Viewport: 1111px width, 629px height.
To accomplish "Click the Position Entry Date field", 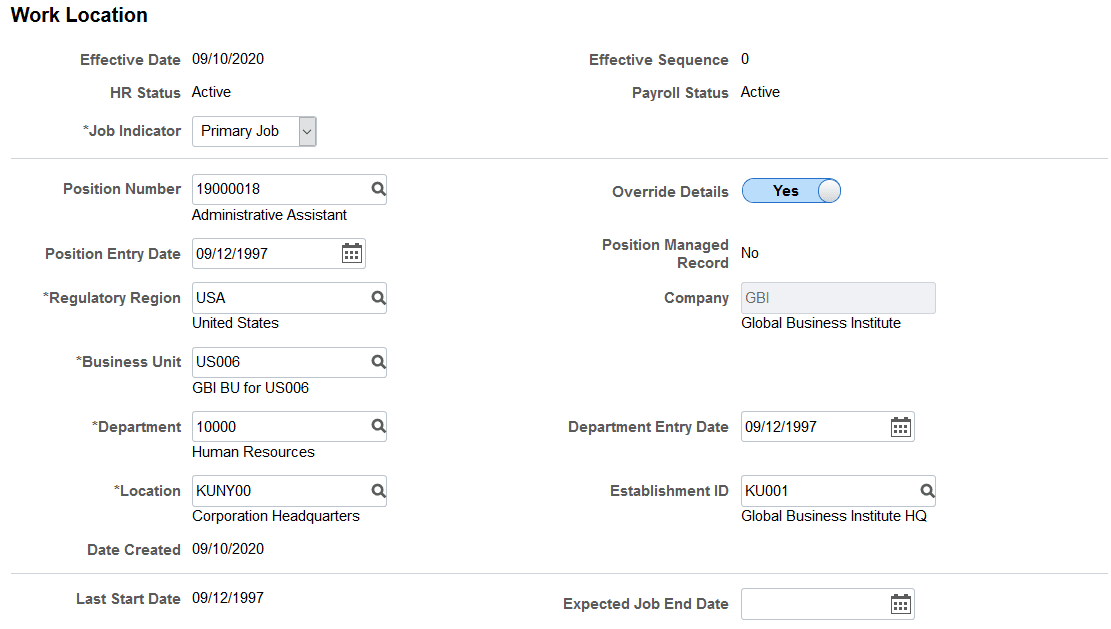I will [260, 253].
